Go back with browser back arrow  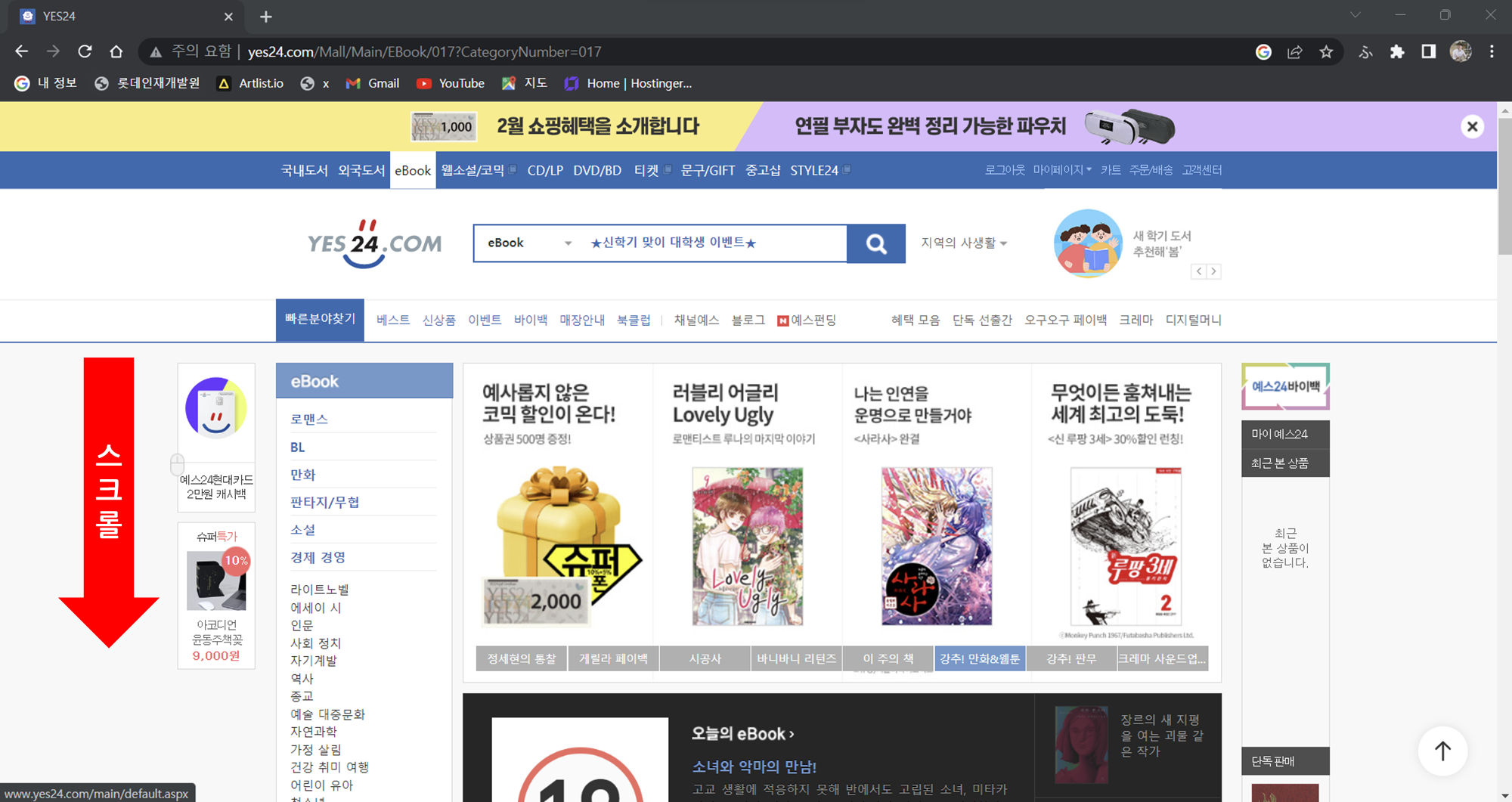(x=21, y=51)
